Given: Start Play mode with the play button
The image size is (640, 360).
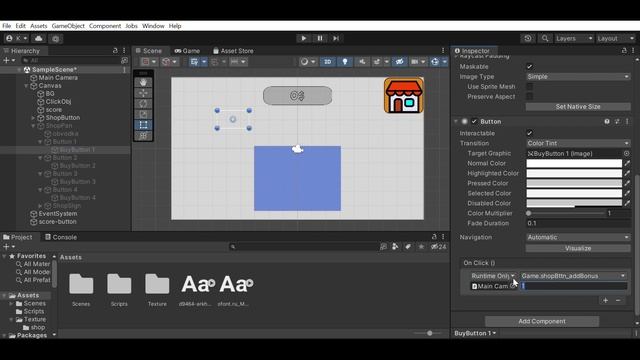Looking at the screenshot, I should click(303, 38).
